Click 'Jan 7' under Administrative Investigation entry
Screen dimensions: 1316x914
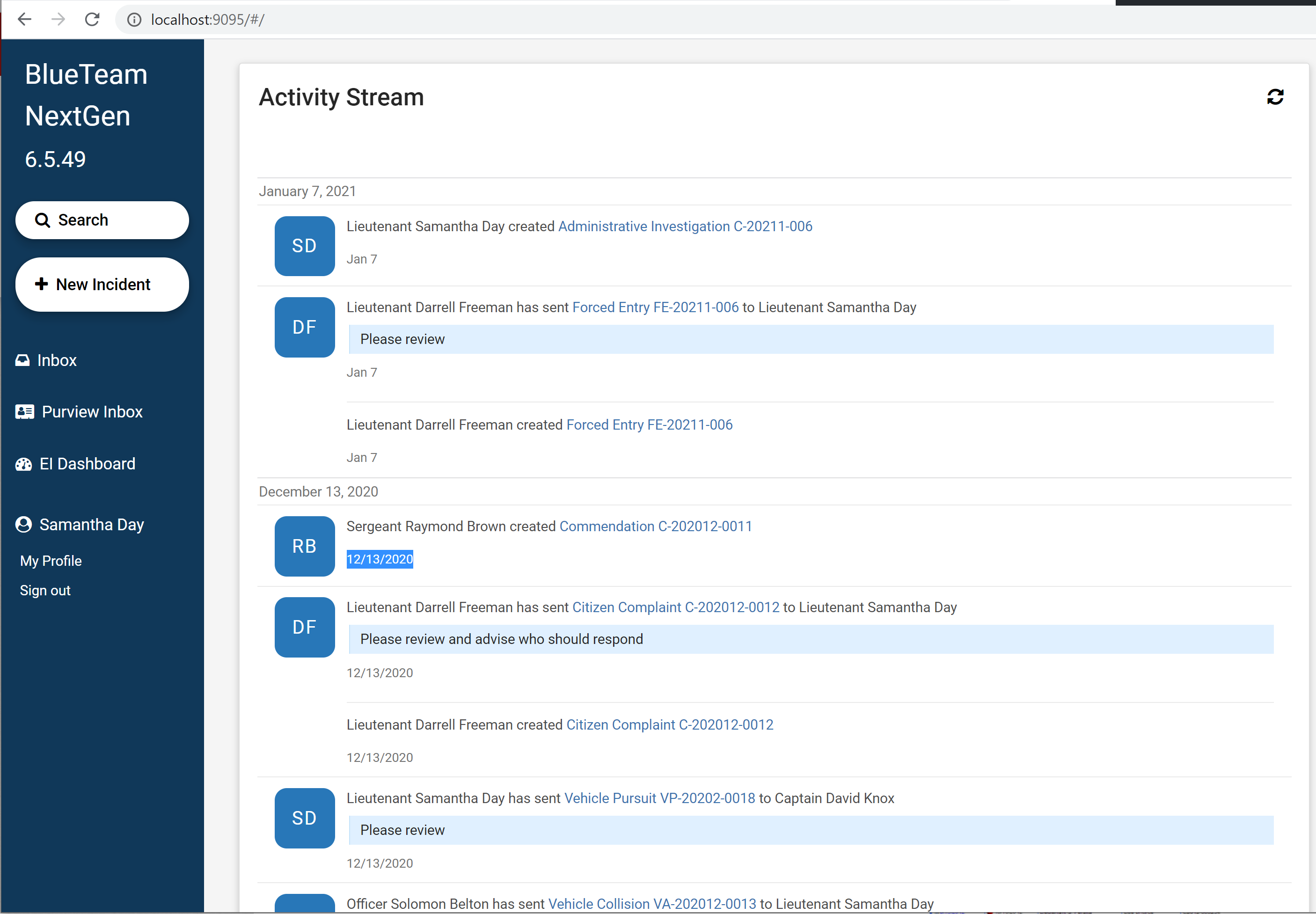pyautogui.click(x=362, y=259)
